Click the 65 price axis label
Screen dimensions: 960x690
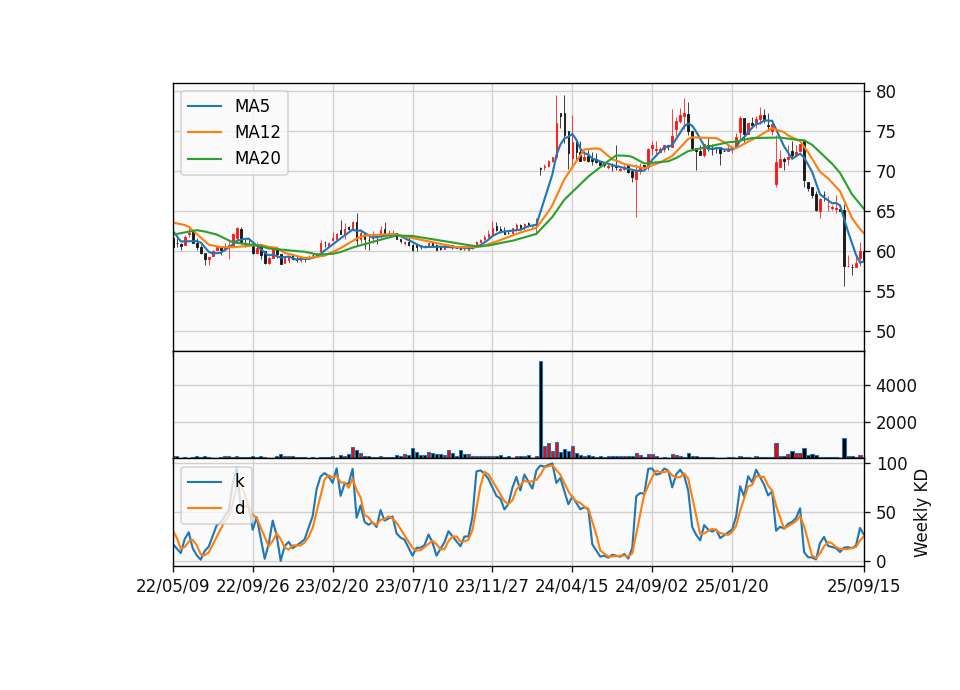click(x=885, y=212)
